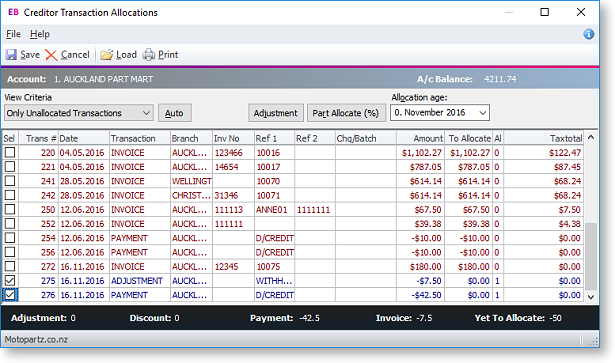Click Motopartz.co.nz in the status bar
The height and width of the screenshot is (363, 615).
(x=36, y=339)
